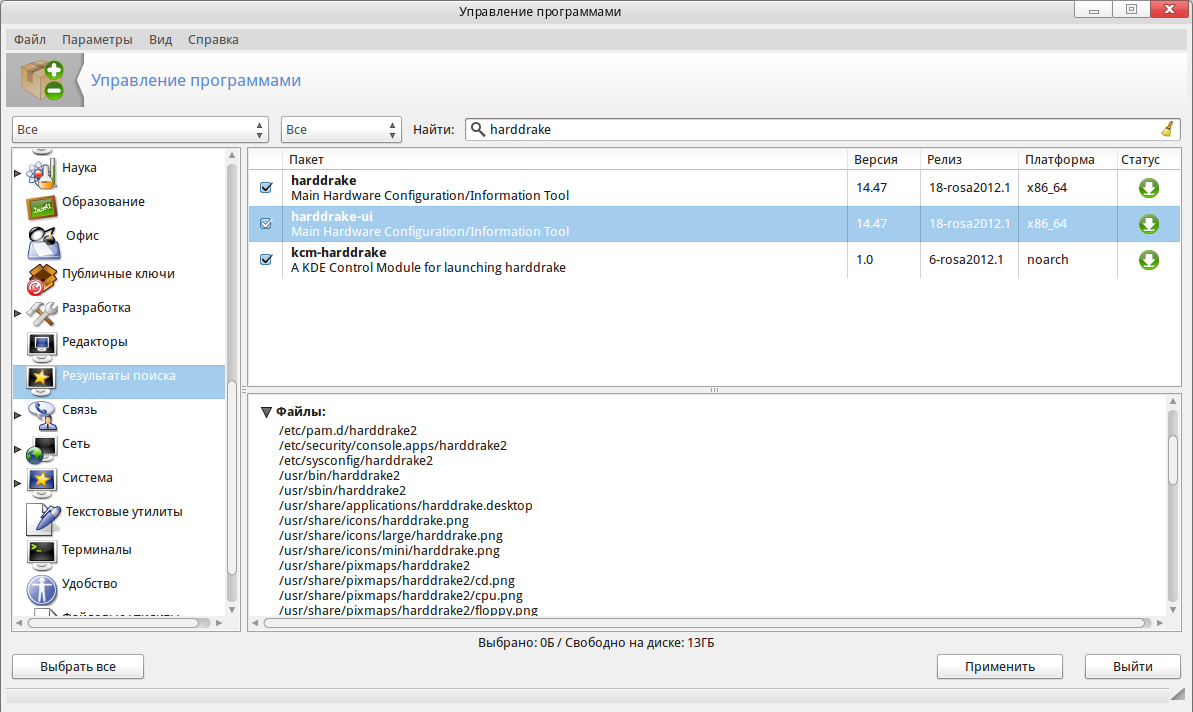Open the second narrower Все dropdown
Screen dimensions: 1193x712
pyautogui.click(x=341, y=129)
